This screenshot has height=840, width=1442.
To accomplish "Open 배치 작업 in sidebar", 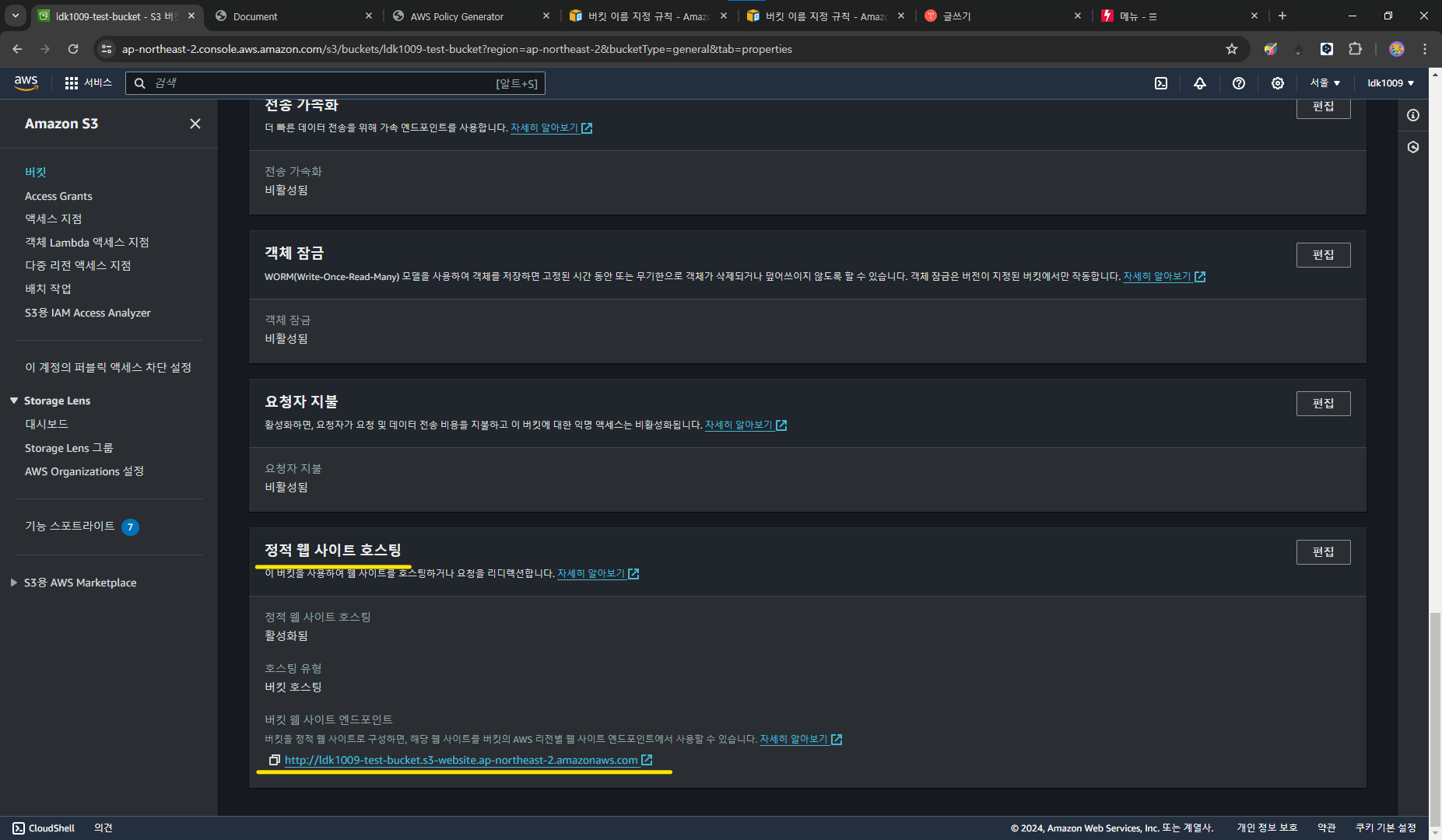I will tap(48, 289).
